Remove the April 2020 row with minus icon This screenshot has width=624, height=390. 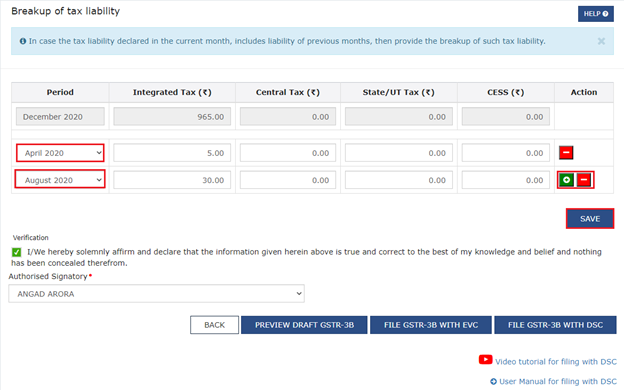click(x=566, y=152)
